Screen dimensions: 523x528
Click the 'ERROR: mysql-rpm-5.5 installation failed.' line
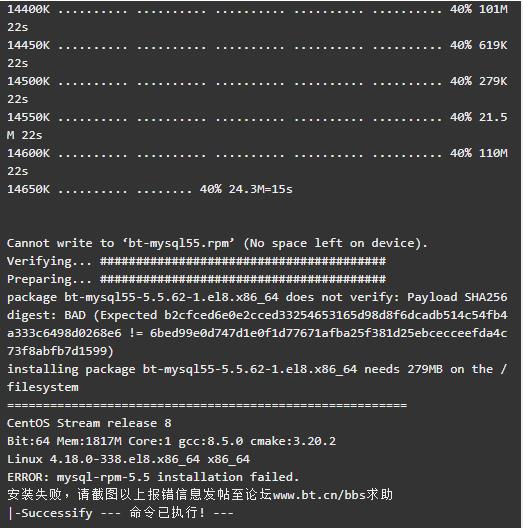pos(153,477)
